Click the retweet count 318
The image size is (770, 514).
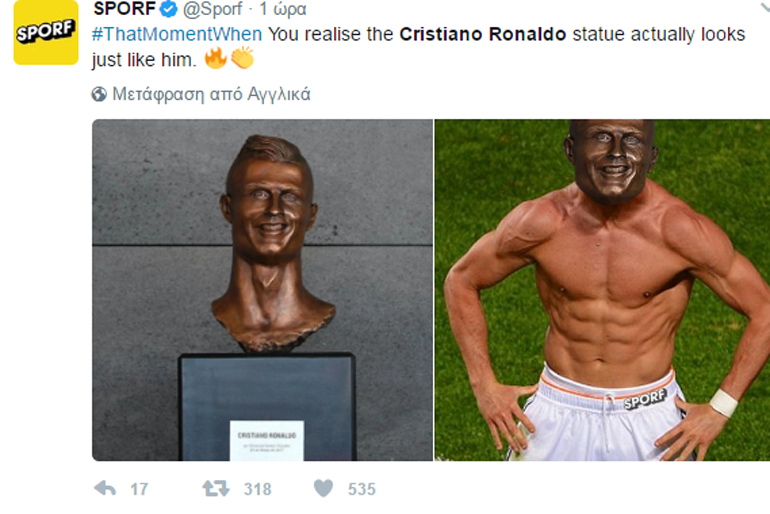(x=258, y=489)
